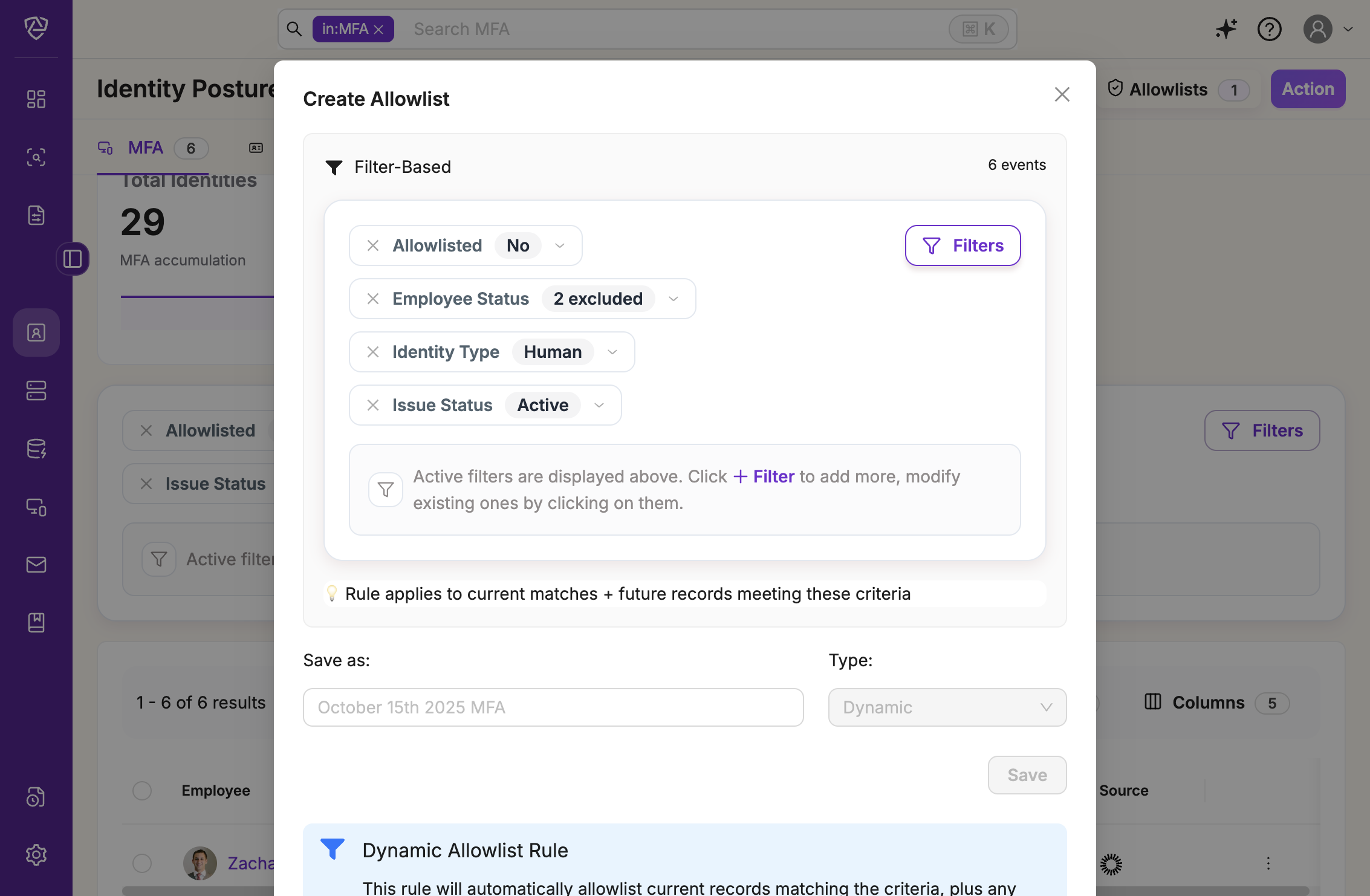Image resolution: width=1370 pixels, height=896 pixels.
Task: Remove the Identity Type filter chip
Action: pyautogui.click(x=373, y=352)
